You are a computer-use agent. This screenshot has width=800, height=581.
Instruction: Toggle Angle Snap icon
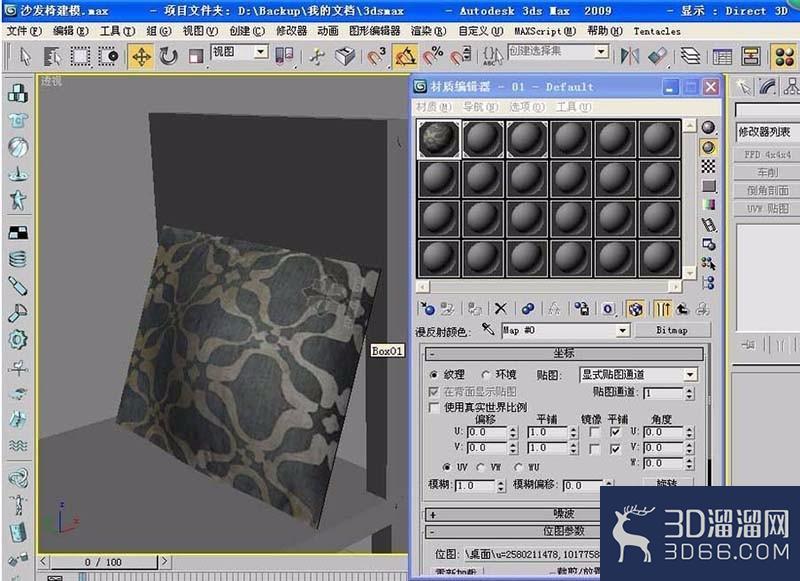point(405,56)
